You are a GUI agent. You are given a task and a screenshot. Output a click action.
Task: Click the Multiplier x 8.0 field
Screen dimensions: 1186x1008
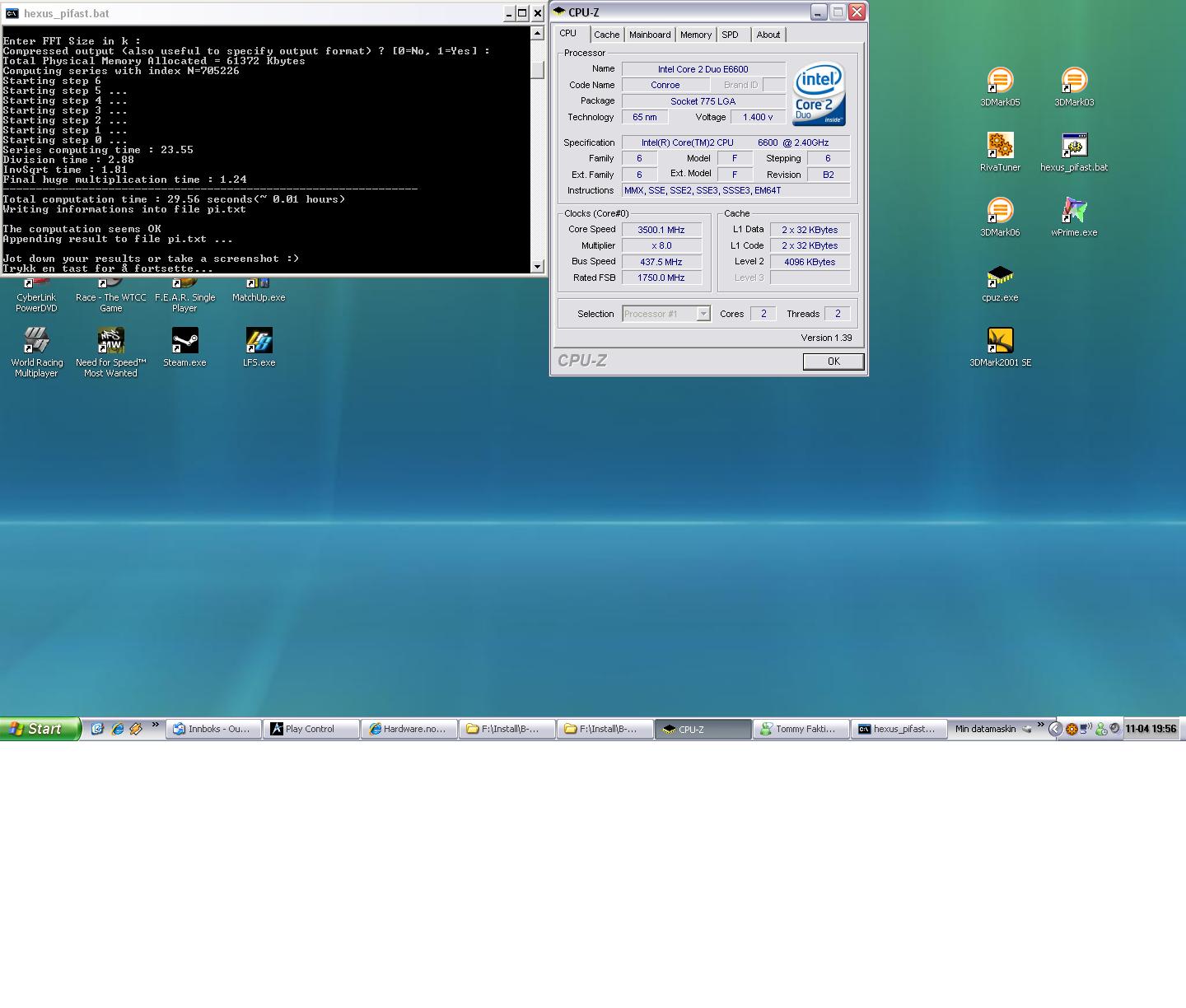pyautogui.click(x=661, y=245)
